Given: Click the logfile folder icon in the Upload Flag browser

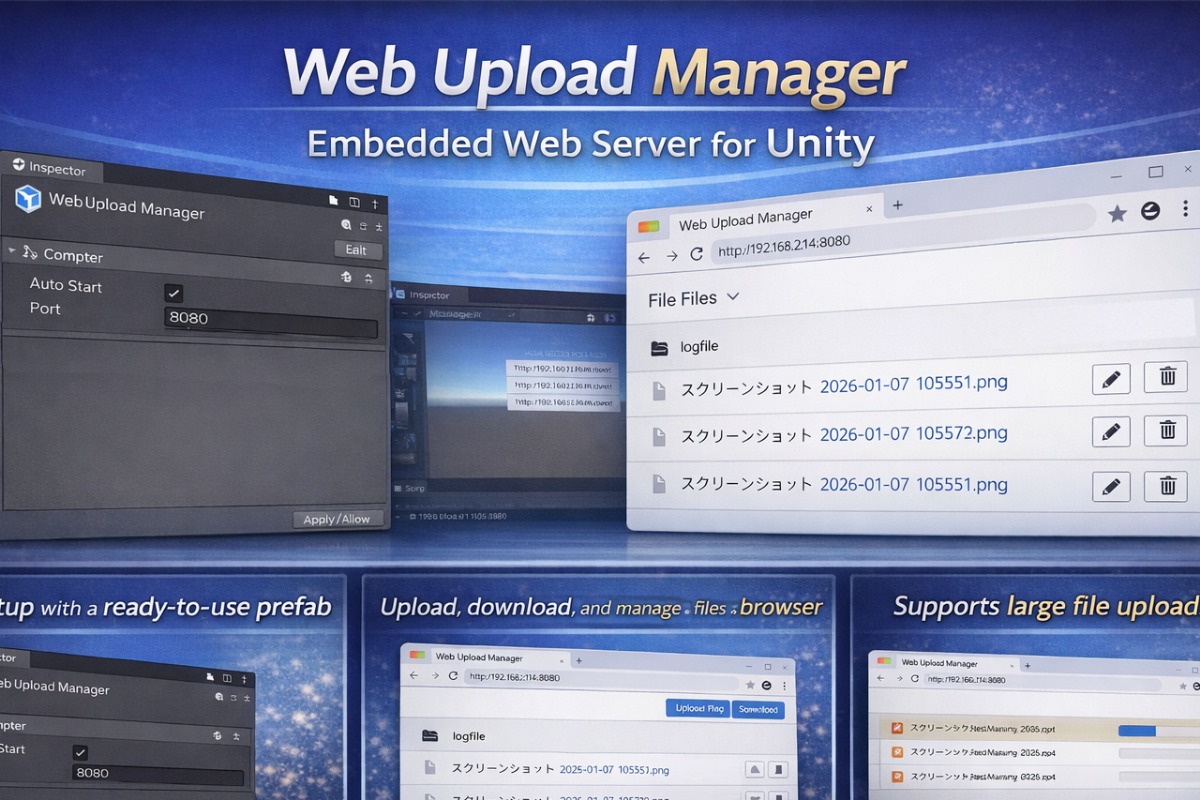Looking at the screenshot, I should [x=430, y=735].
